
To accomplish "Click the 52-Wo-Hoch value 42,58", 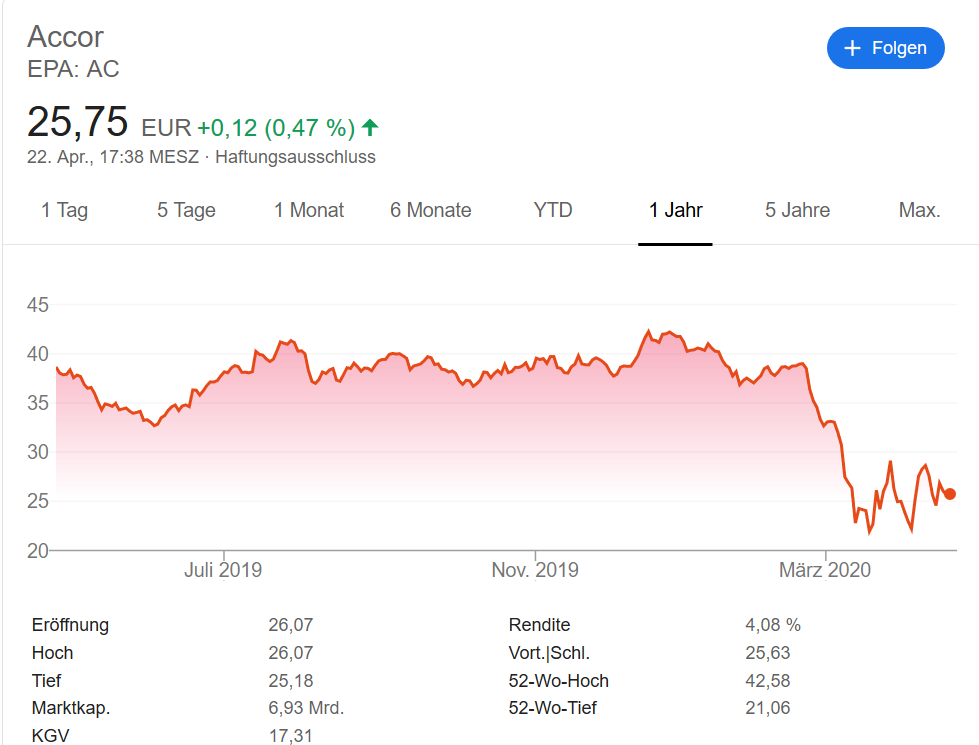I will tap(766, 680).
